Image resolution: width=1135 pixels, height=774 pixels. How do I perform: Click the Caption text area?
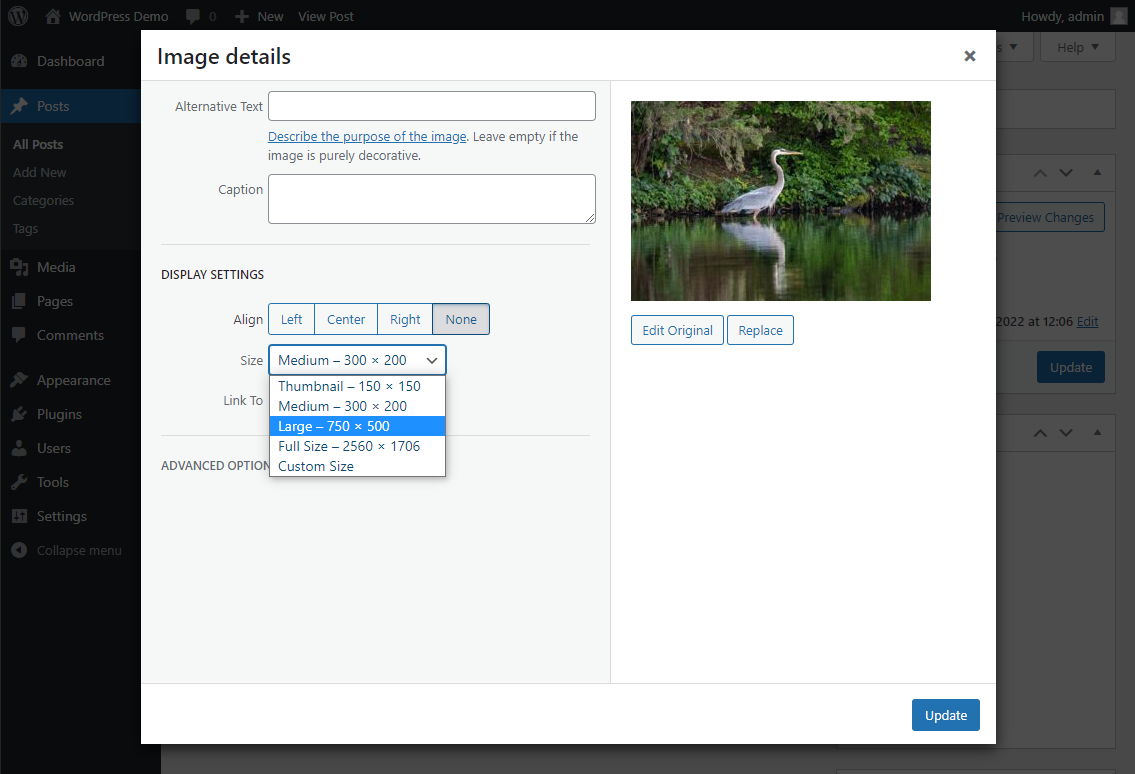point(432,199)
